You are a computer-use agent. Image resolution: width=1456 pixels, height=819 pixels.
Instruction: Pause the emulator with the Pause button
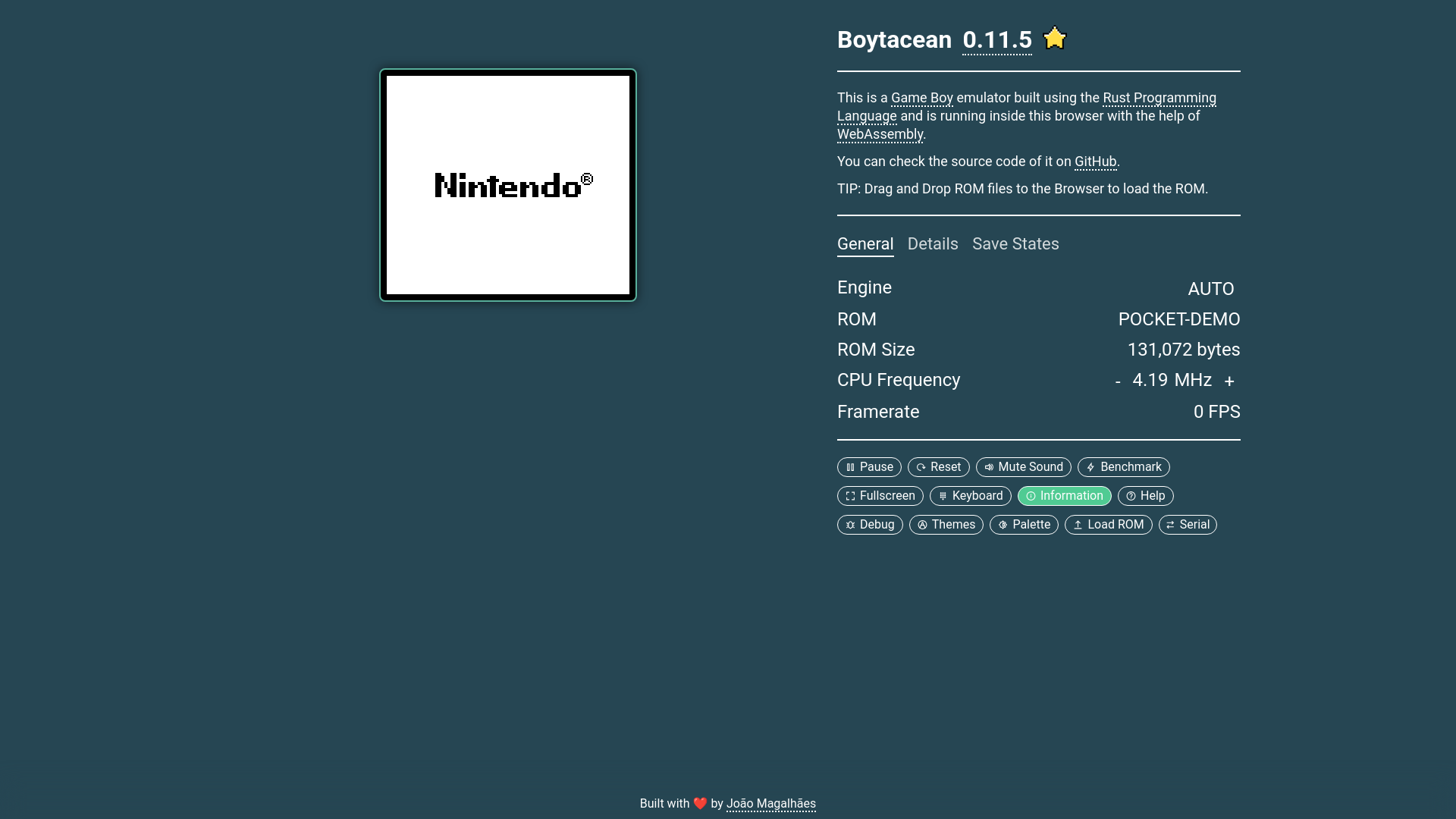(869, 467)
